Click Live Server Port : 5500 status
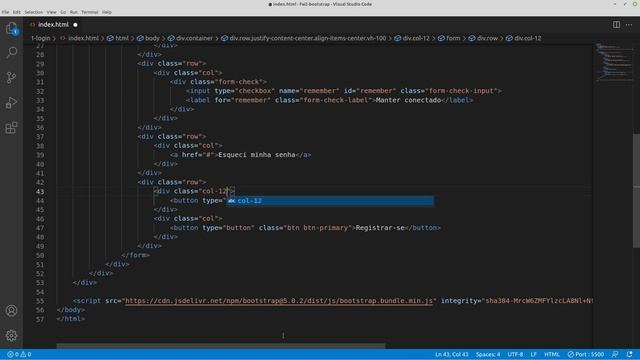Viewport: 640px width, 360px height. [x=586, y=354]
